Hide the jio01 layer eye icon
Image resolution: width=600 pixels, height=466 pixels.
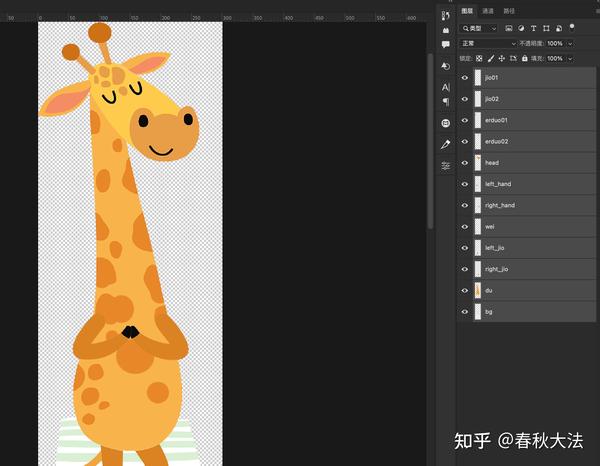tap(465, 78)
